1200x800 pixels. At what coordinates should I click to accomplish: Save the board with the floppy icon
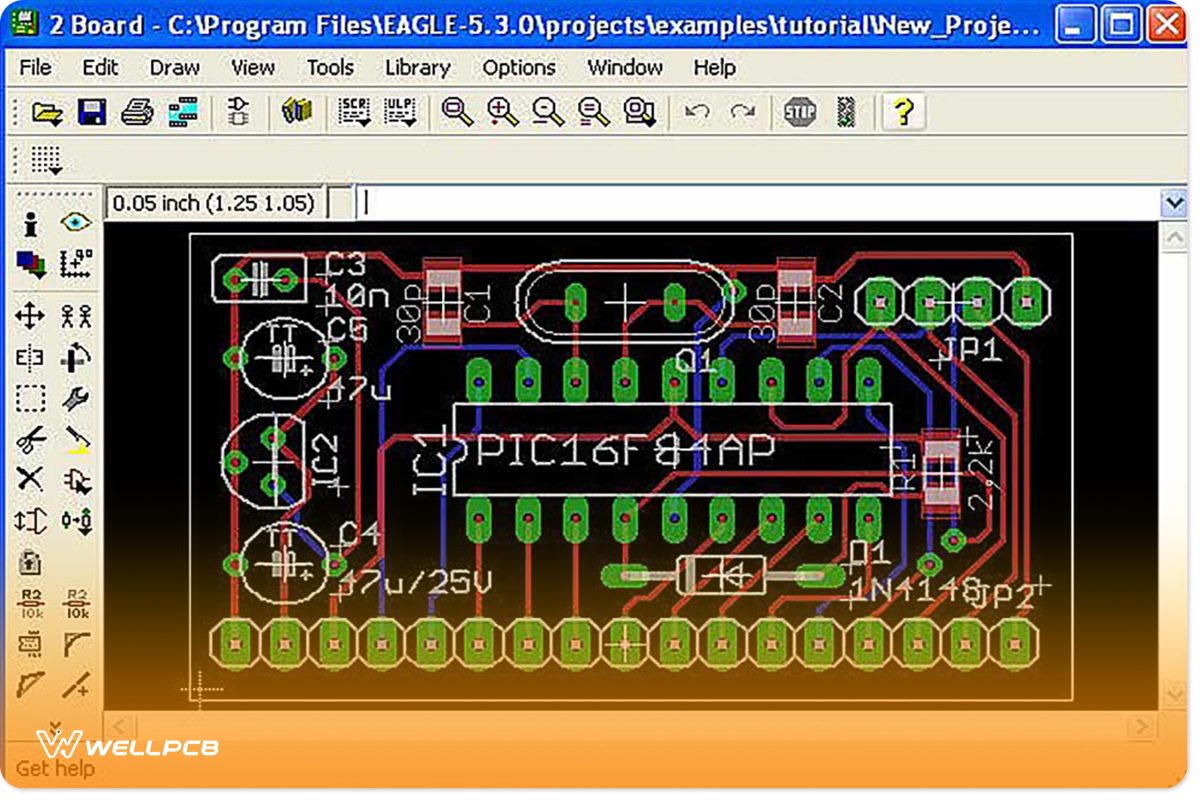pyautogui.click(x=92, y=112)
